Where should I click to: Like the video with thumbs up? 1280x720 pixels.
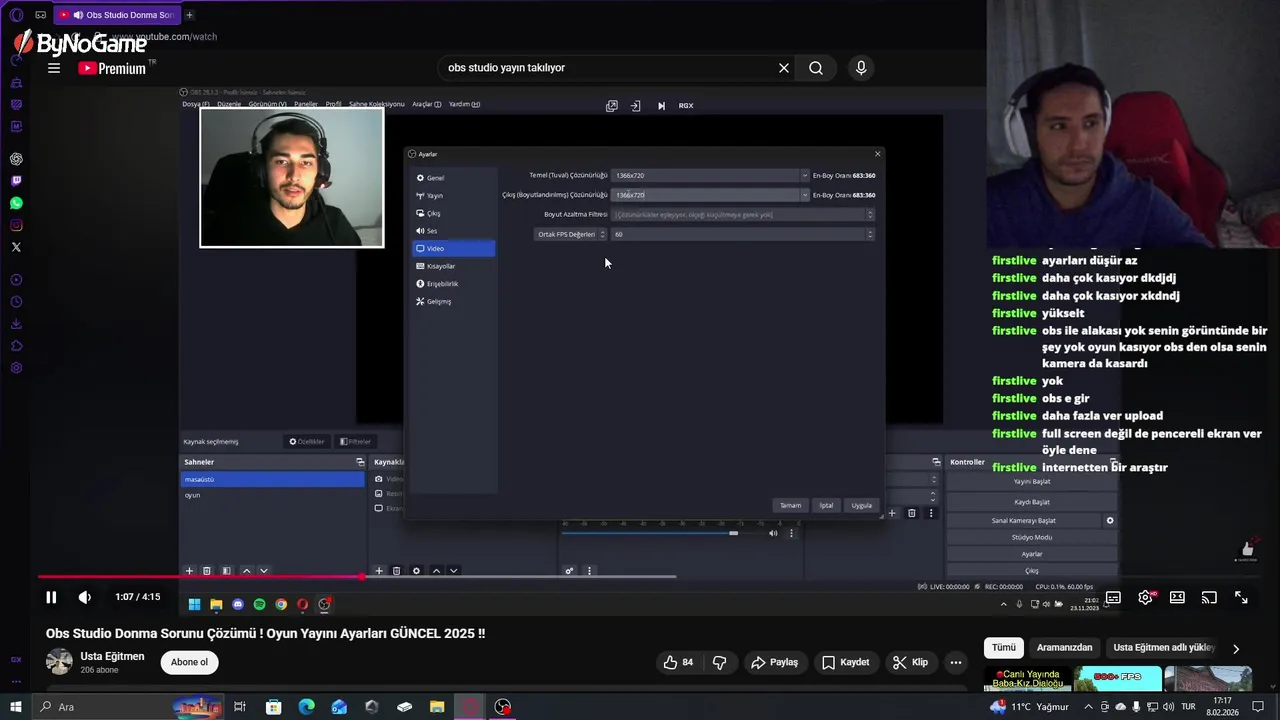679,662
